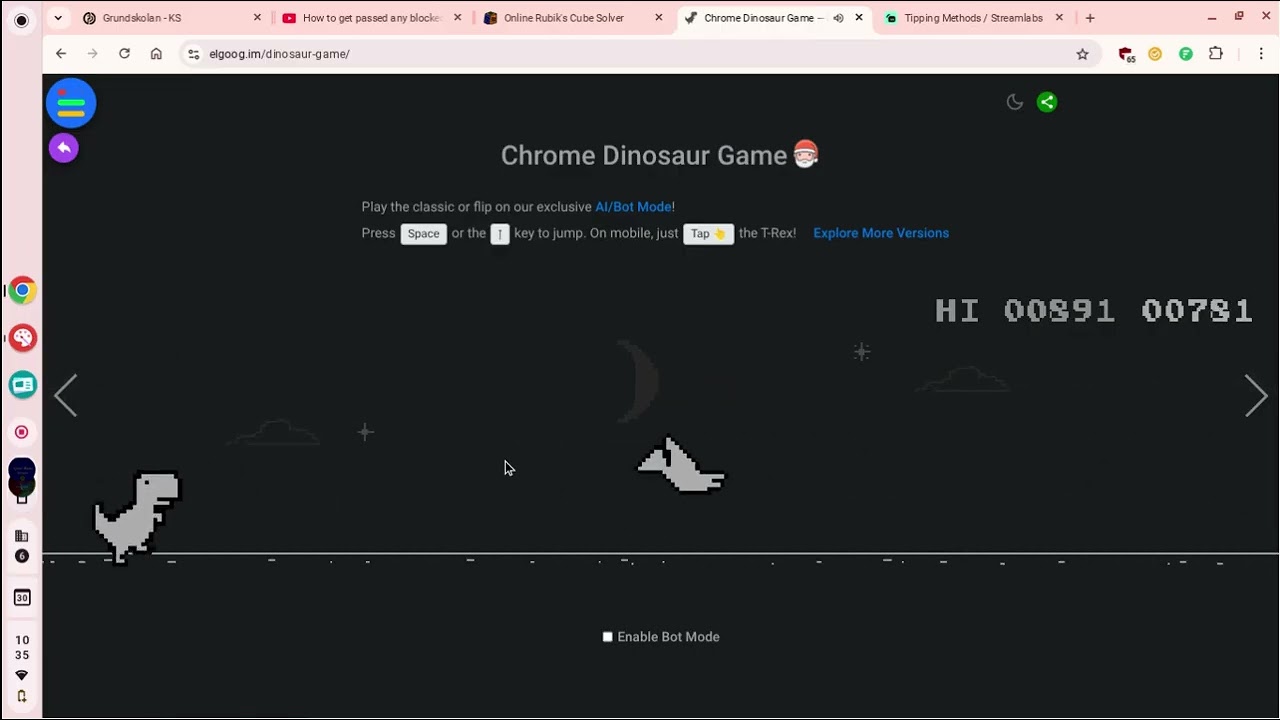Viewport: 1280px width, 720px height.
Task: Go to next version with right arrow
Action: (x=1256, y=396)
